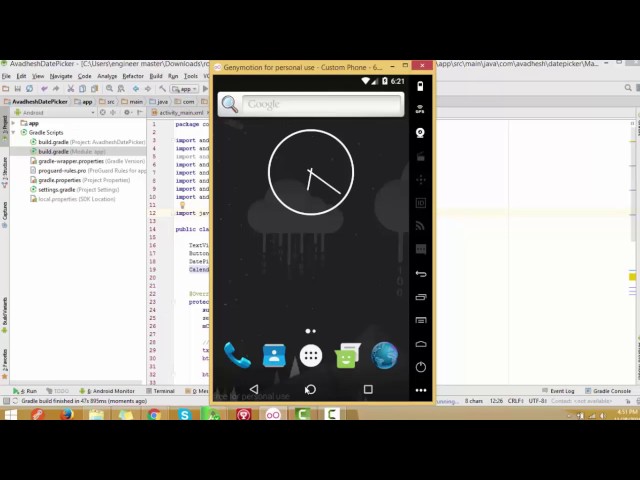Screen dimensions: 640x480
Task: Toggle the Captures side tool window
Action: click(4, 214)
